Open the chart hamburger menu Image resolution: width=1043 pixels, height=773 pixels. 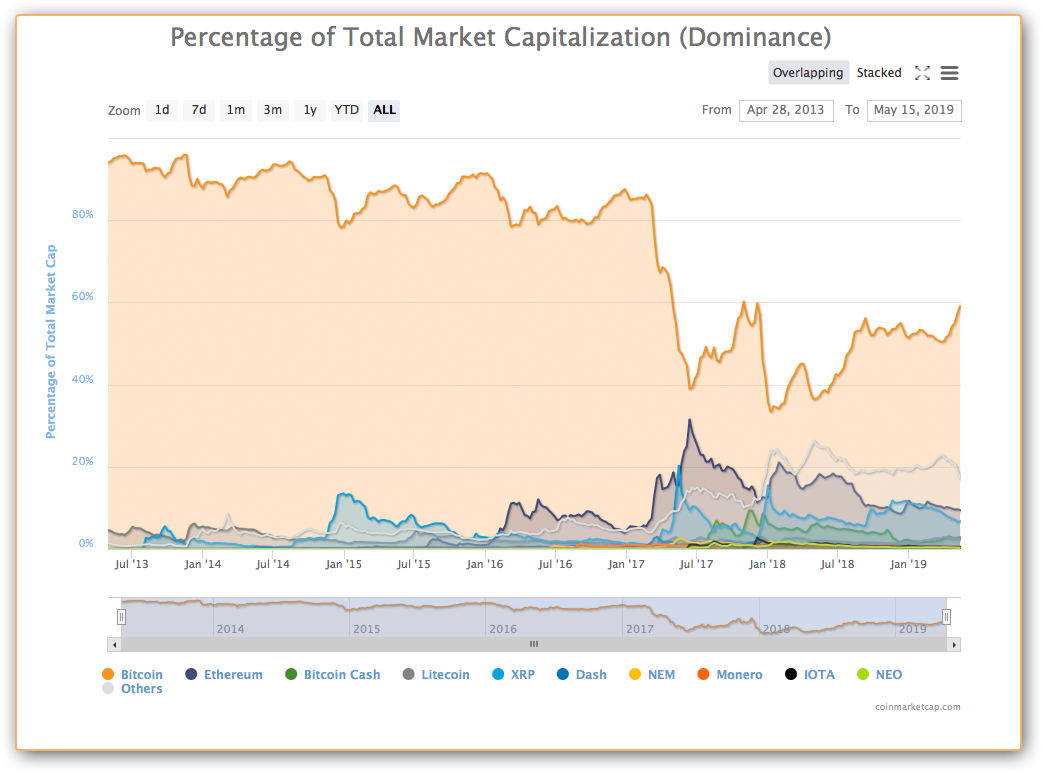pyautogui.click(x=950, y=73)
